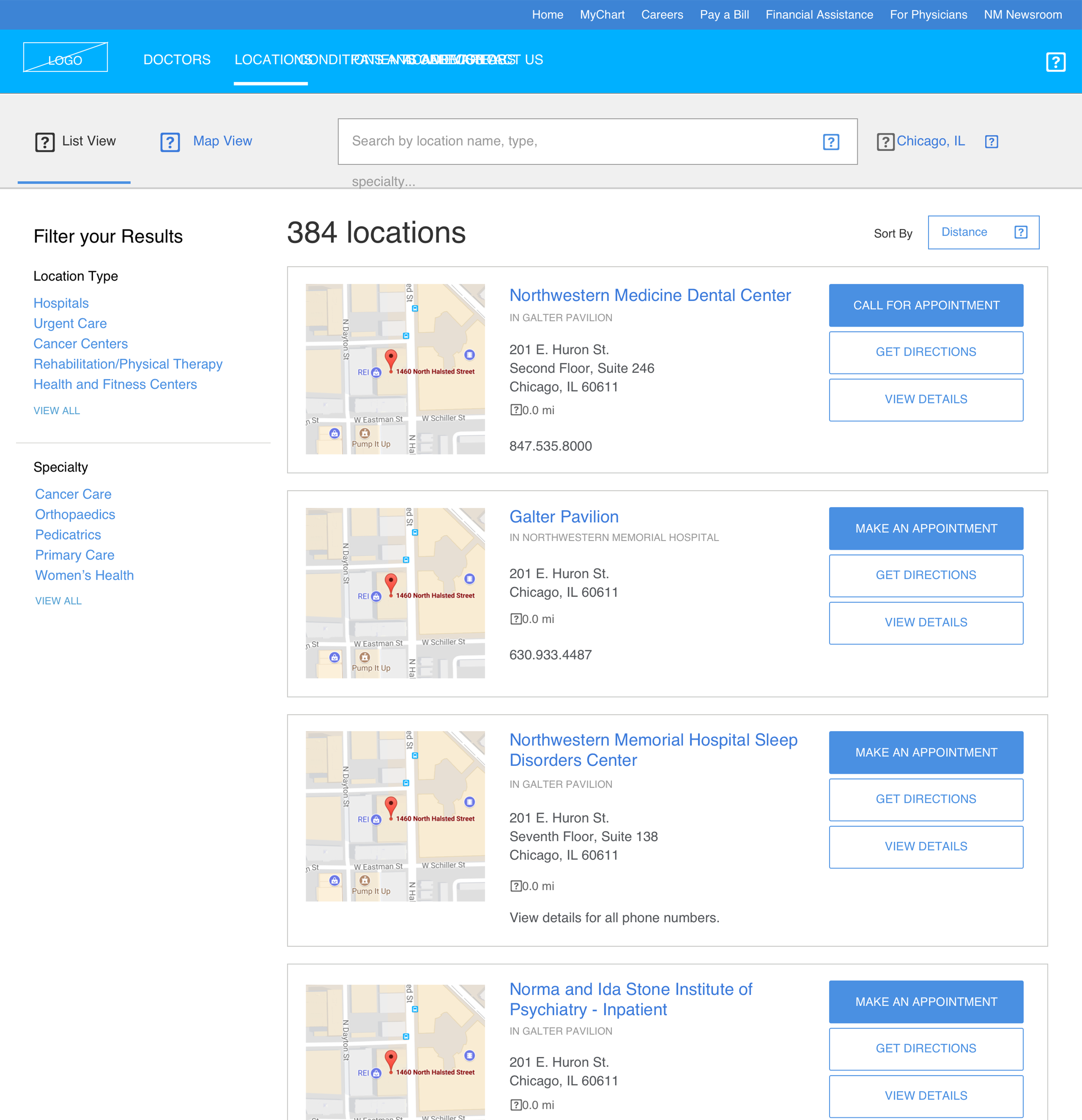View details for Sleep Disorders Center

(x=926, y=847)
